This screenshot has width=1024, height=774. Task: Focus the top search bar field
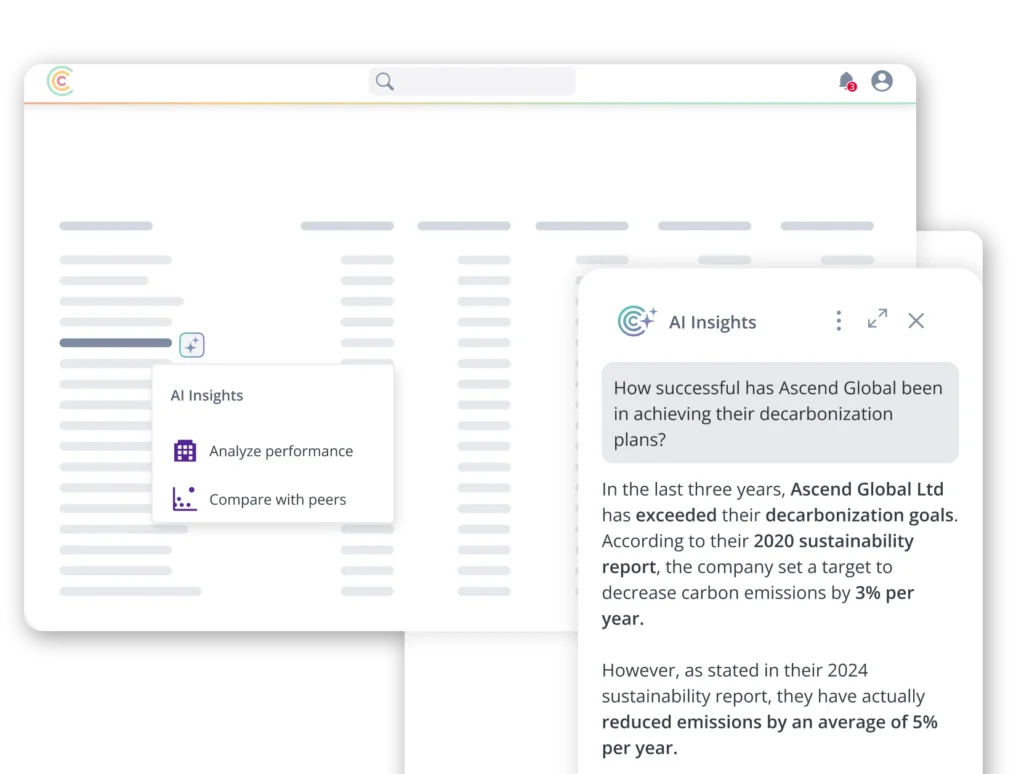(472, 81)
